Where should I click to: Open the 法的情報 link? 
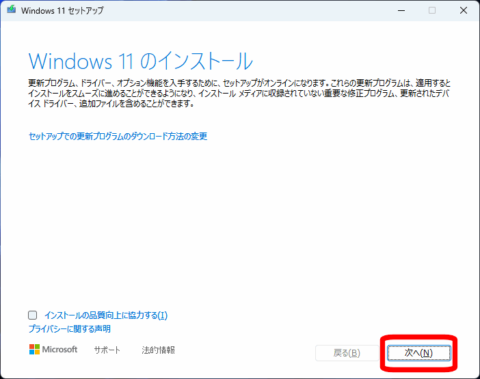pos(158,350)
